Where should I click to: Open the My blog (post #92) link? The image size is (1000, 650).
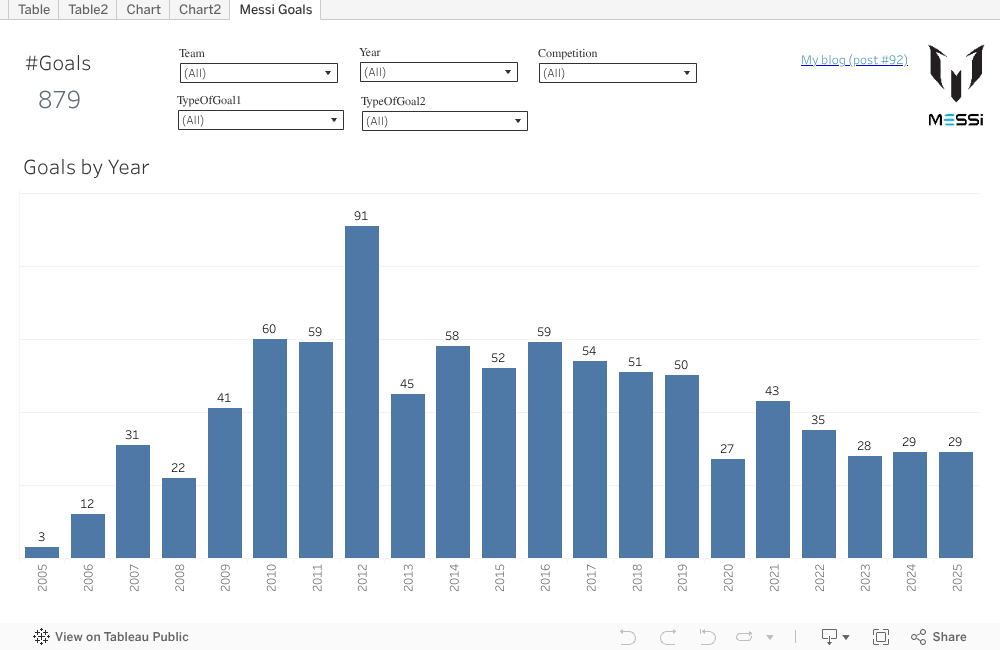coord(854,60)
